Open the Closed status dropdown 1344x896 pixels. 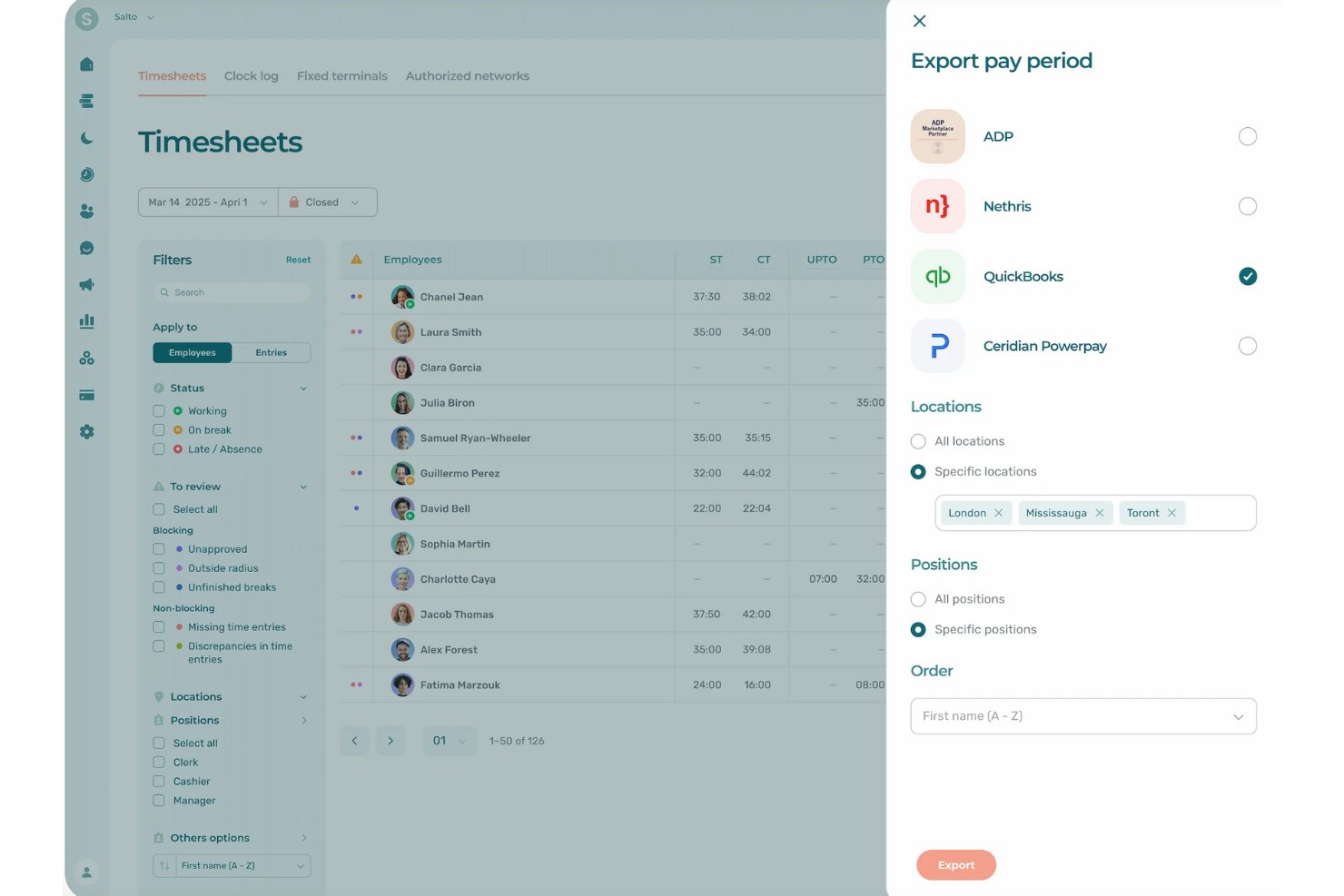(x=327, y=202)
